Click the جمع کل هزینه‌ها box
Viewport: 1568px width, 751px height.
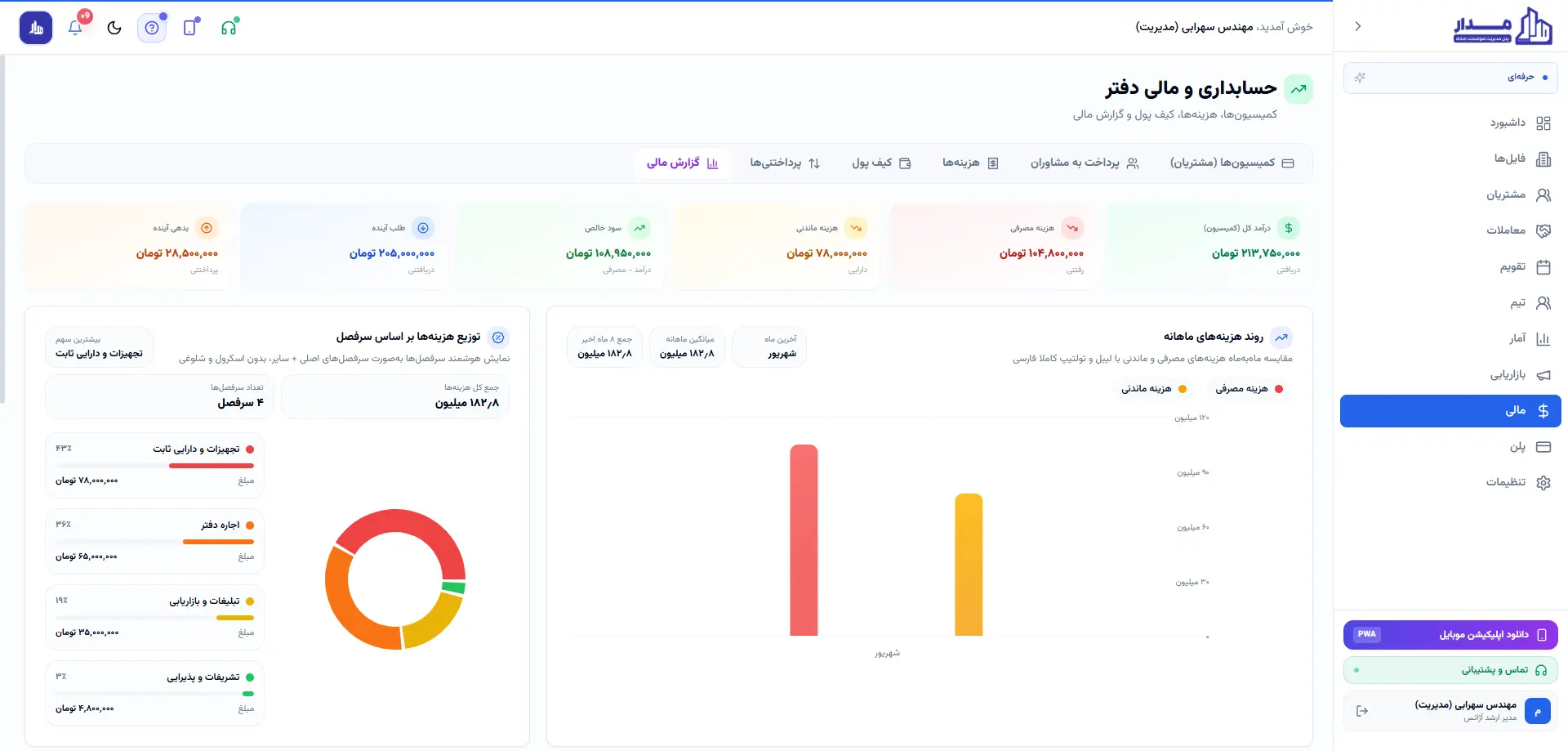click(395, 396)
